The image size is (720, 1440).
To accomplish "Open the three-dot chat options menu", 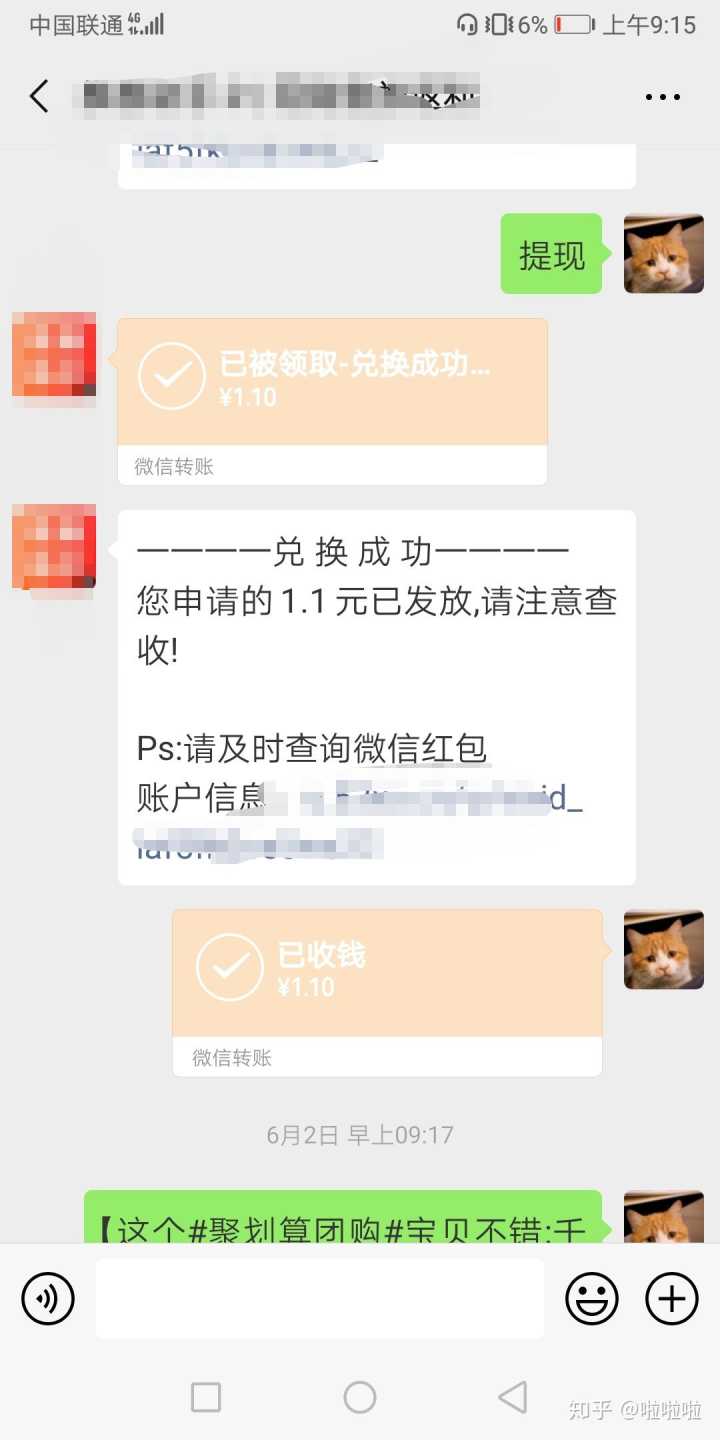I will (x=662, y=98).
